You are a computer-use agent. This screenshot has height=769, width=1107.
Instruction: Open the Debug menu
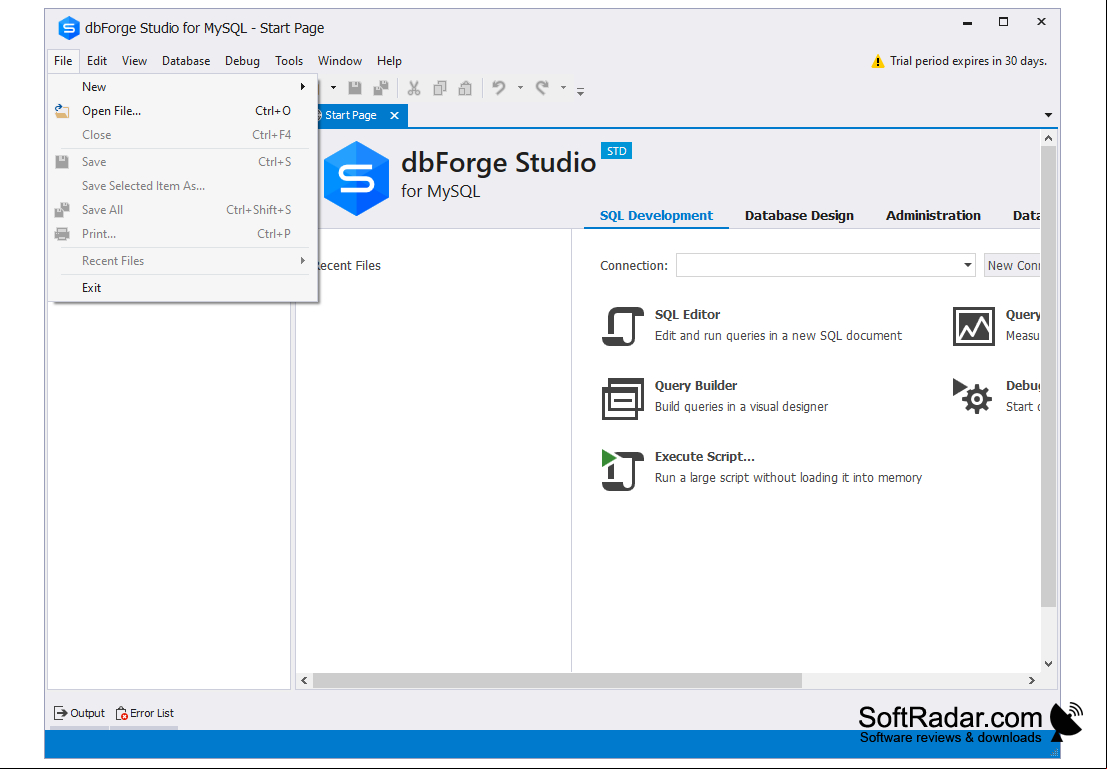[242, 61]
